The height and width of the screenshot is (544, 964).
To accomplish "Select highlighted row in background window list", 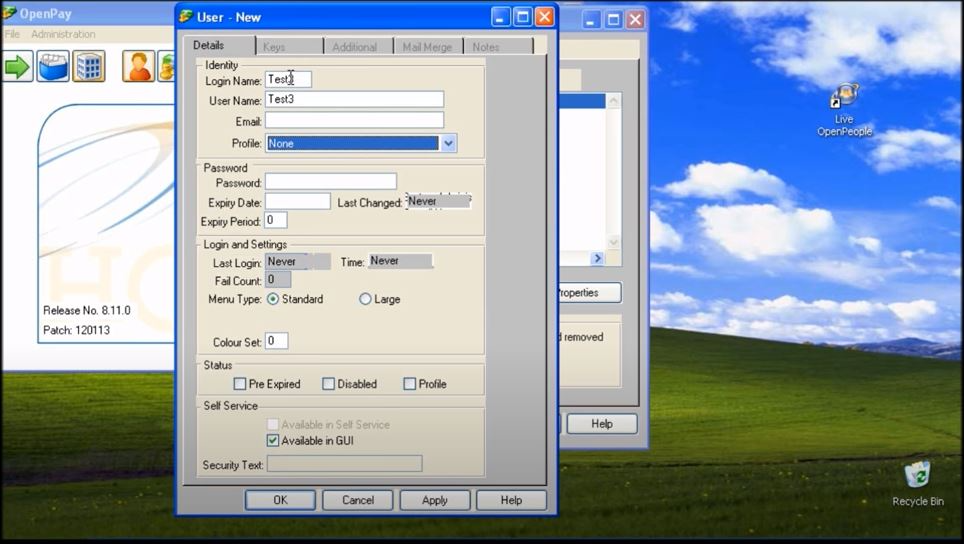I will [x=582, y=101].
